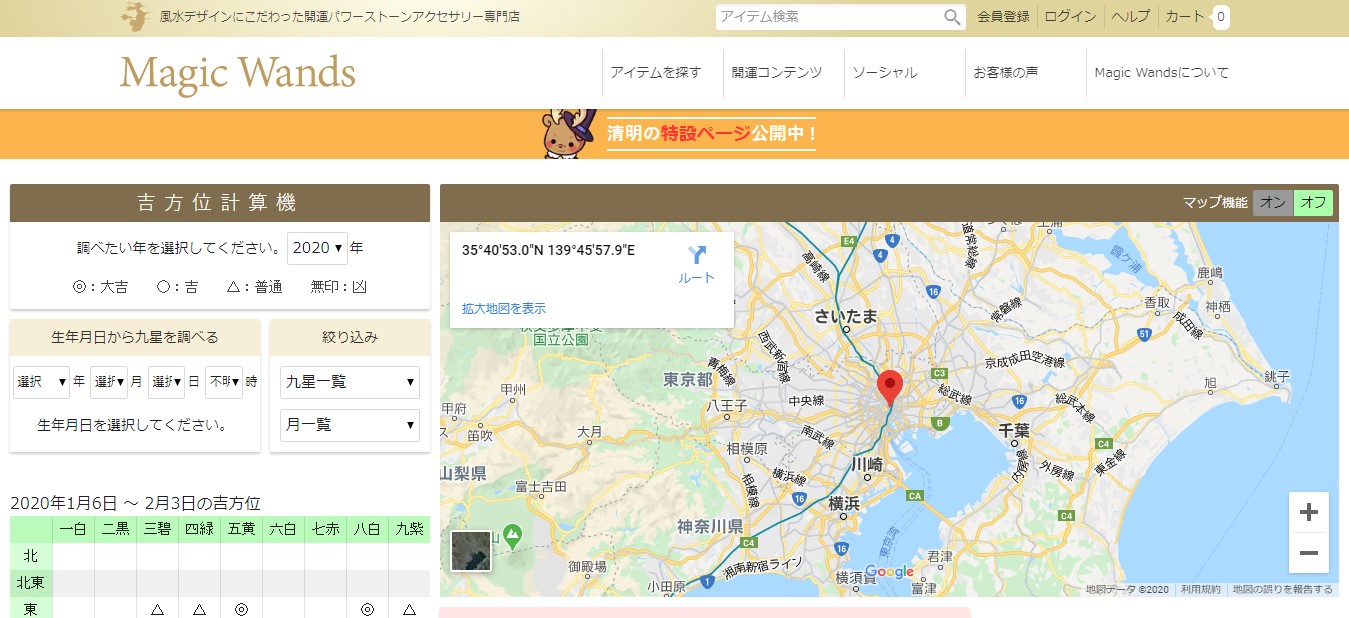Viewport: 1349px width, 618px height.
Task: Open the birth day dropdown
Action: point(166,381)
